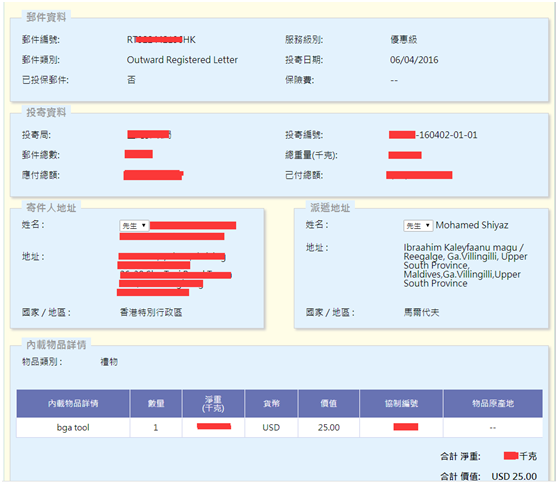The height and width of the screenshot is (484, 558).
Task: Click the total value USD 25.00
Action: pos(514,476)
